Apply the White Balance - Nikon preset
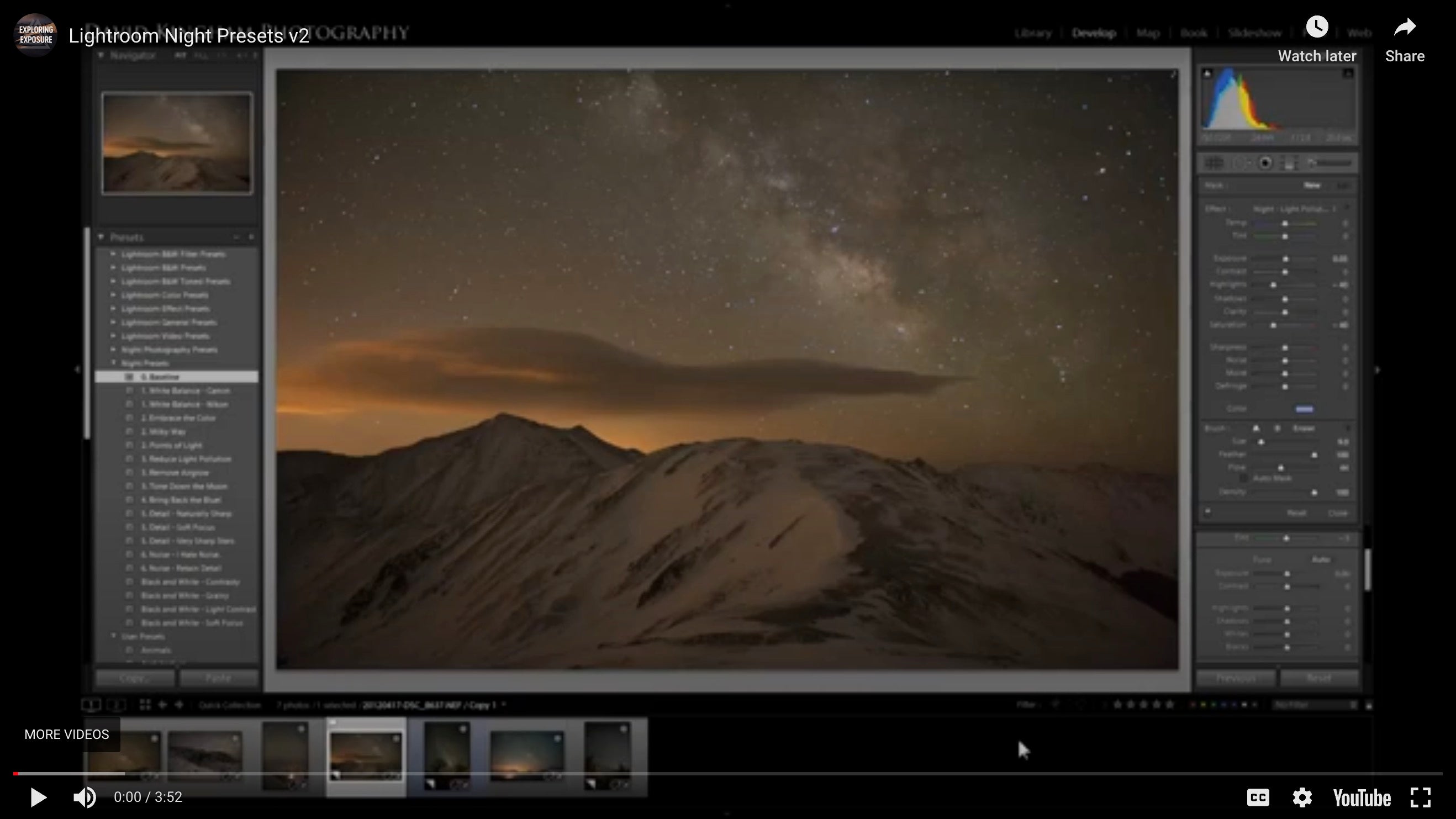Screen dimensions: 1456x819 pos(184,404)
